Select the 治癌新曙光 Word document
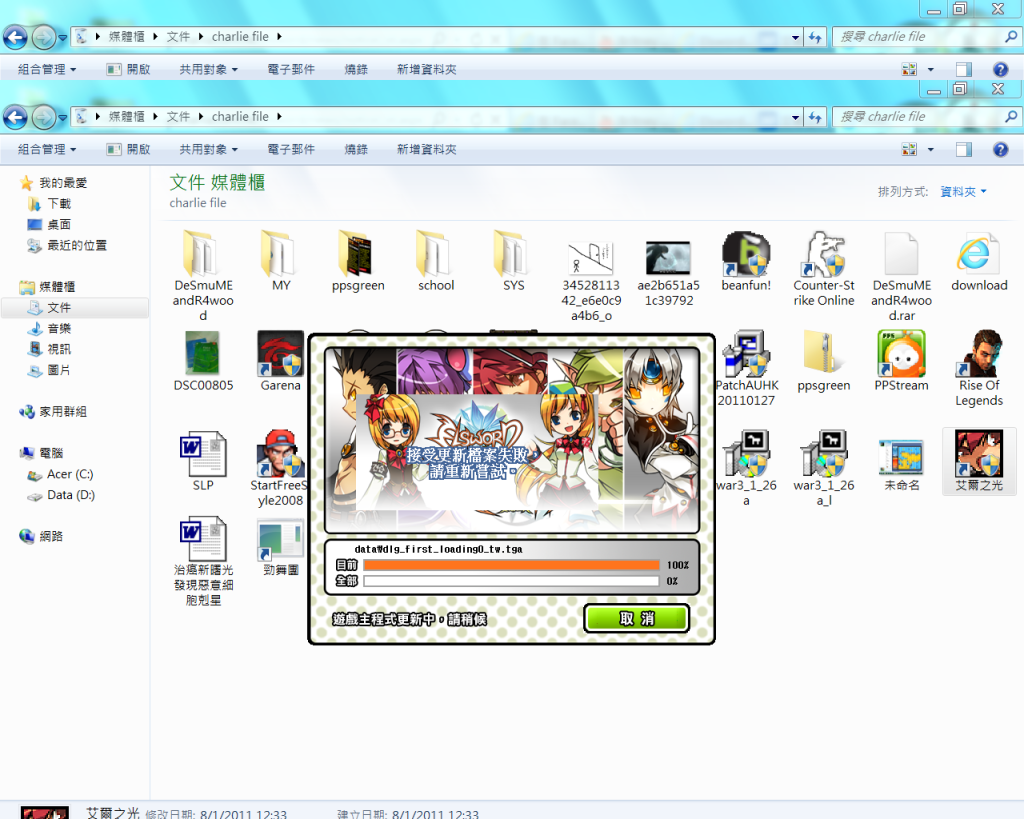Screen dimensions: 1024x819 click(x=203, y=561)
